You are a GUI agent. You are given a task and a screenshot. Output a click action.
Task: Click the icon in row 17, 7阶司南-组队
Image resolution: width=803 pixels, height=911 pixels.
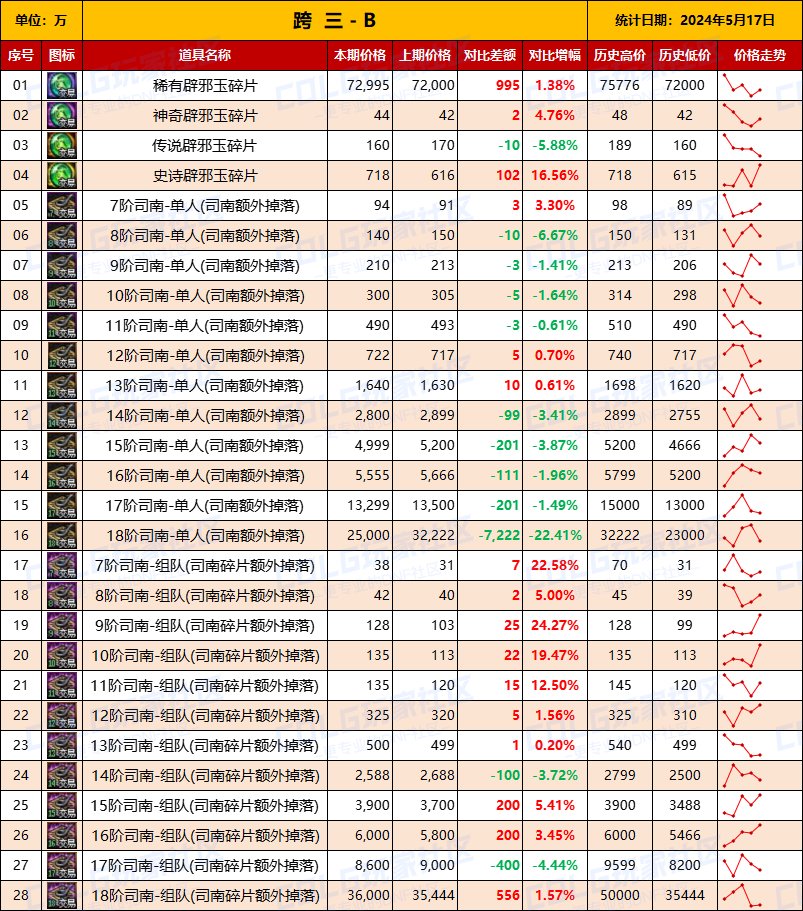[x=62, y=565]
